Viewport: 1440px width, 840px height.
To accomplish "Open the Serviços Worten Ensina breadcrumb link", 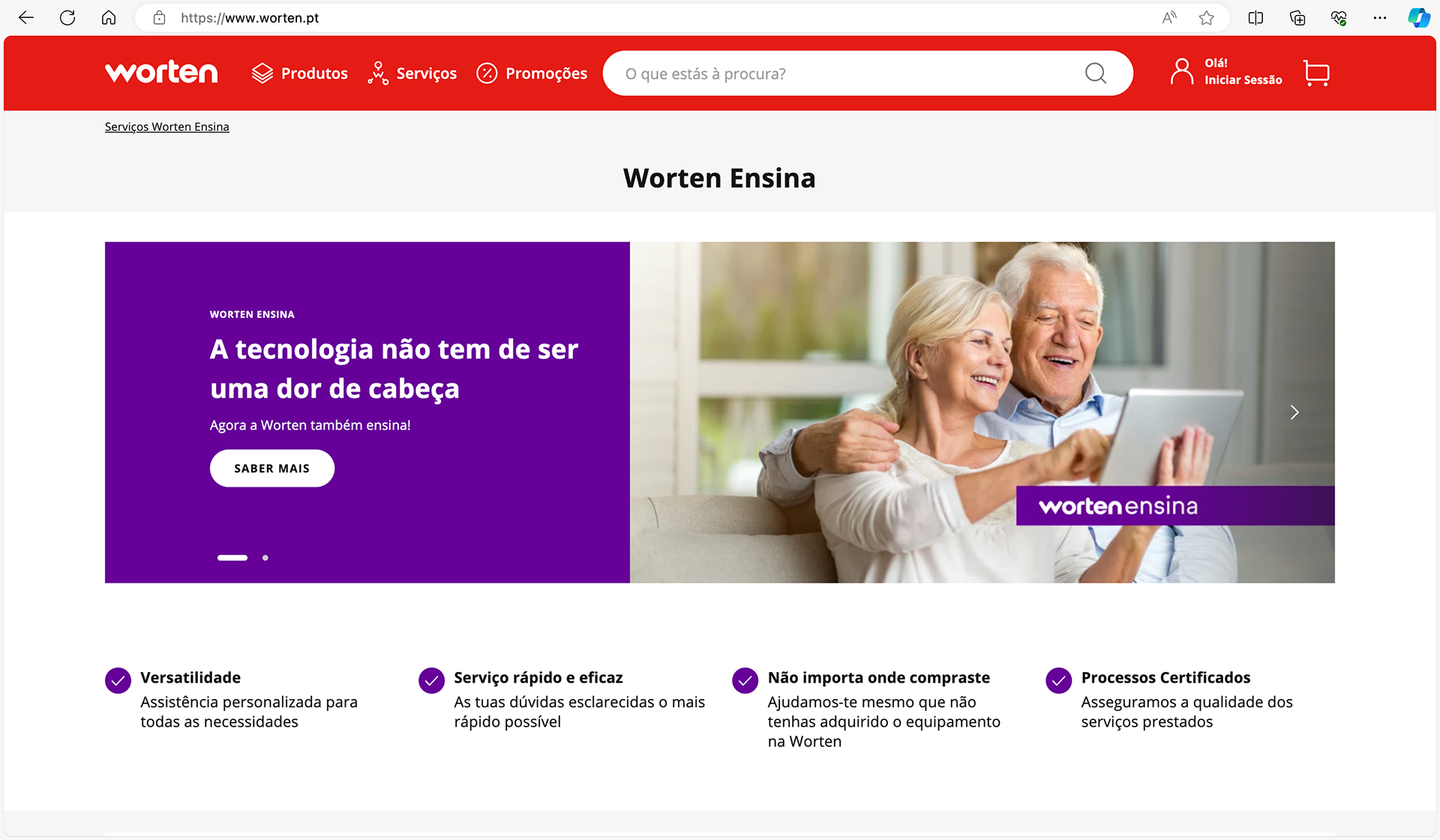I will click(167, 127).
